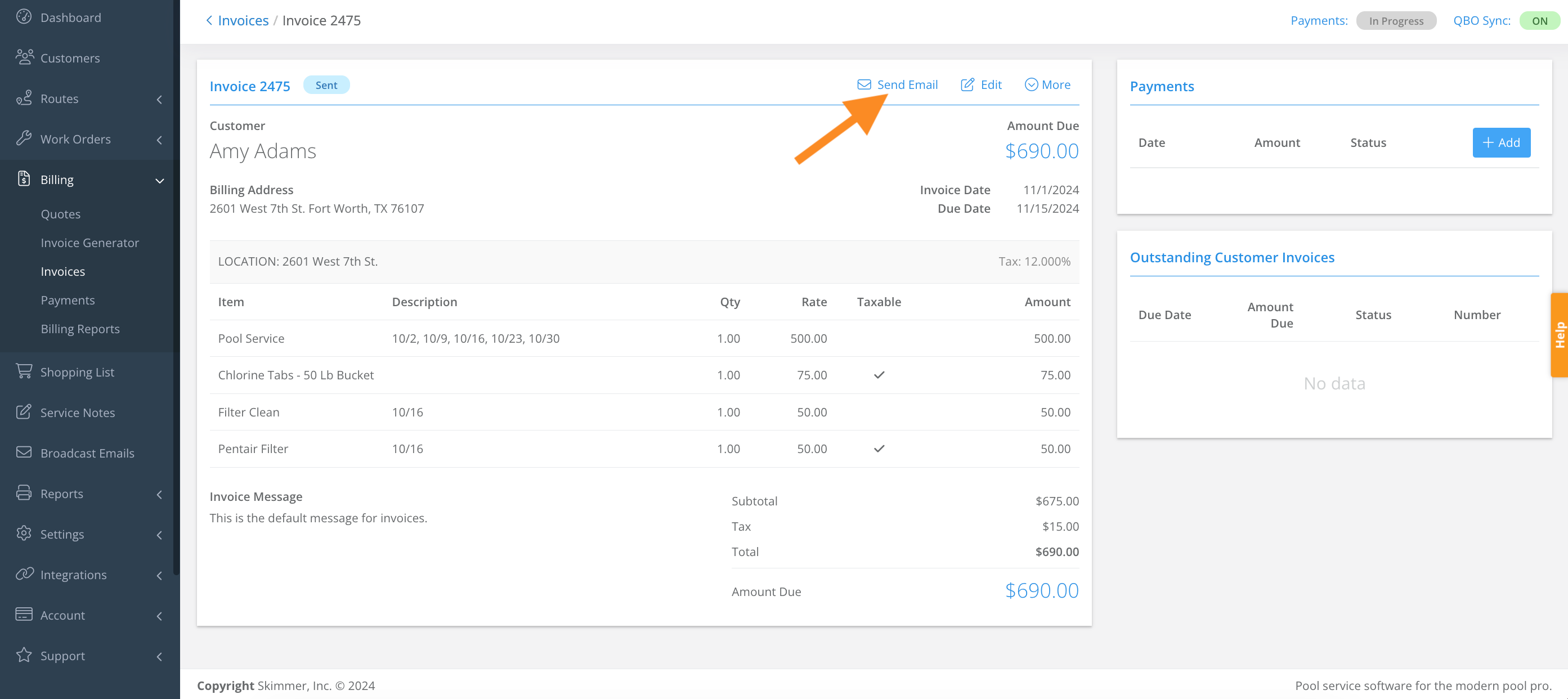Open Billing Reports submenu item

point(80,328)
